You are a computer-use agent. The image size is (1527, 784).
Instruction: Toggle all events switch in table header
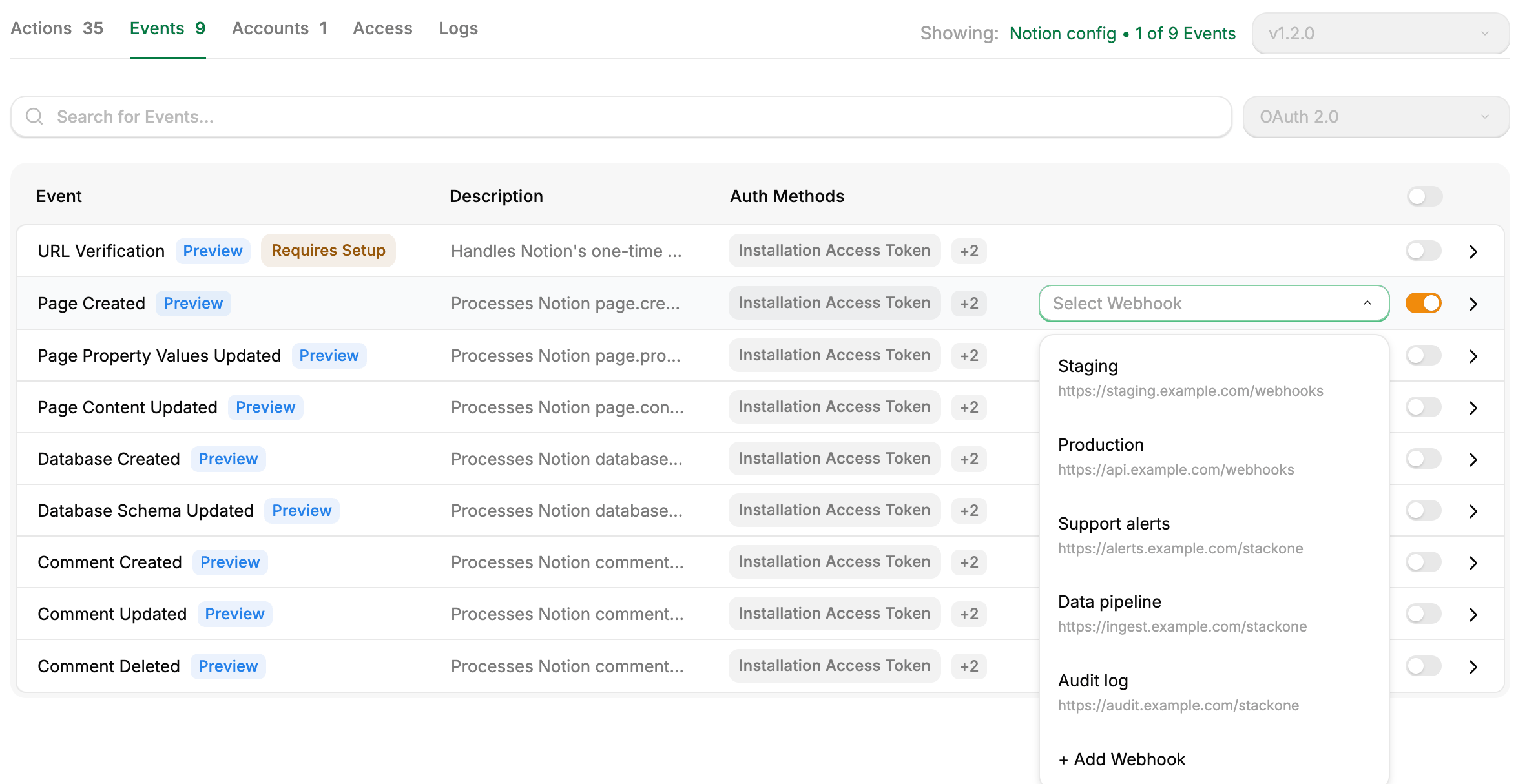pos(1424,196)
